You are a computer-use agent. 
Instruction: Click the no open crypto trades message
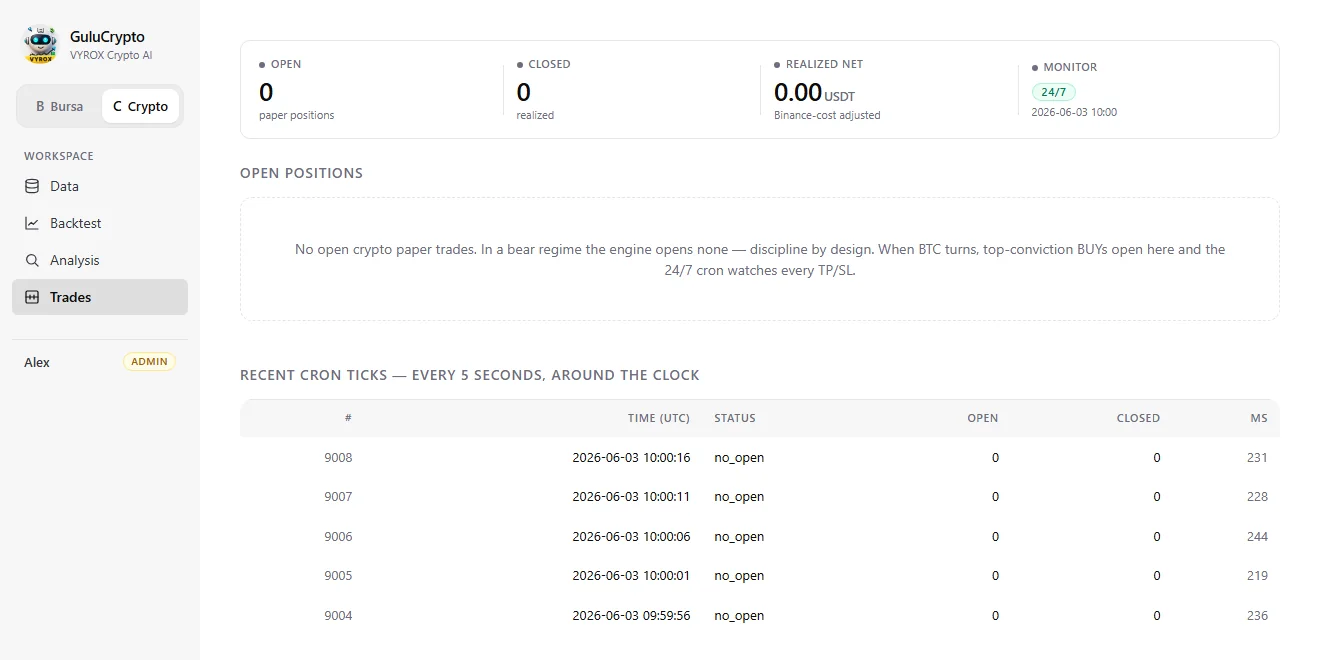pos(760,259)
